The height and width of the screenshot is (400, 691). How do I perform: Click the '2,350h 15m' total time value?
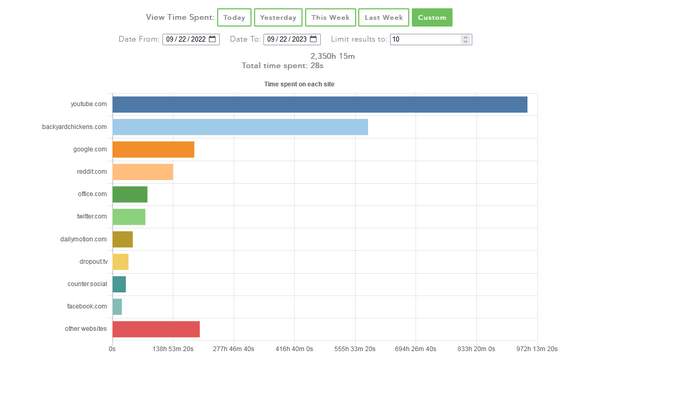[333, 56]
